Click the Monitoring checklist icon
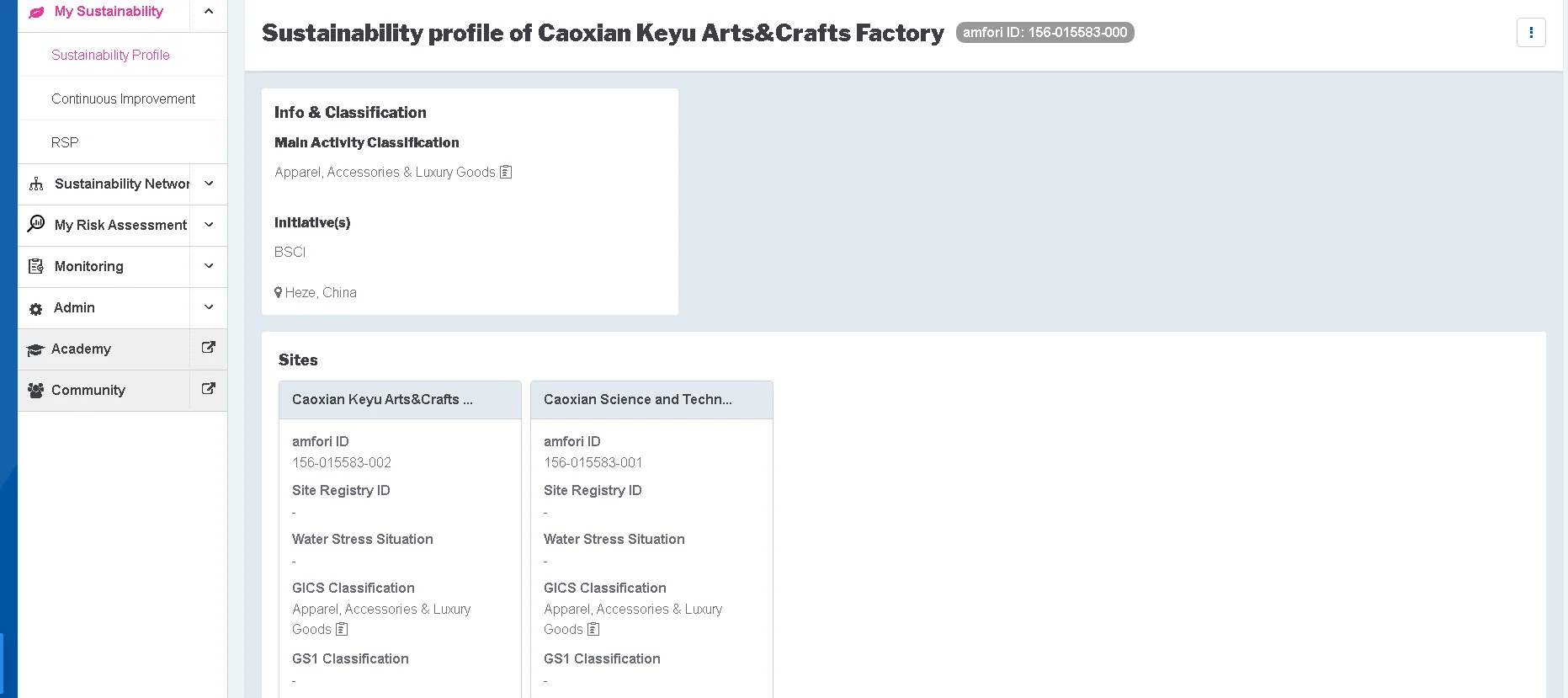 pos(36,266)
